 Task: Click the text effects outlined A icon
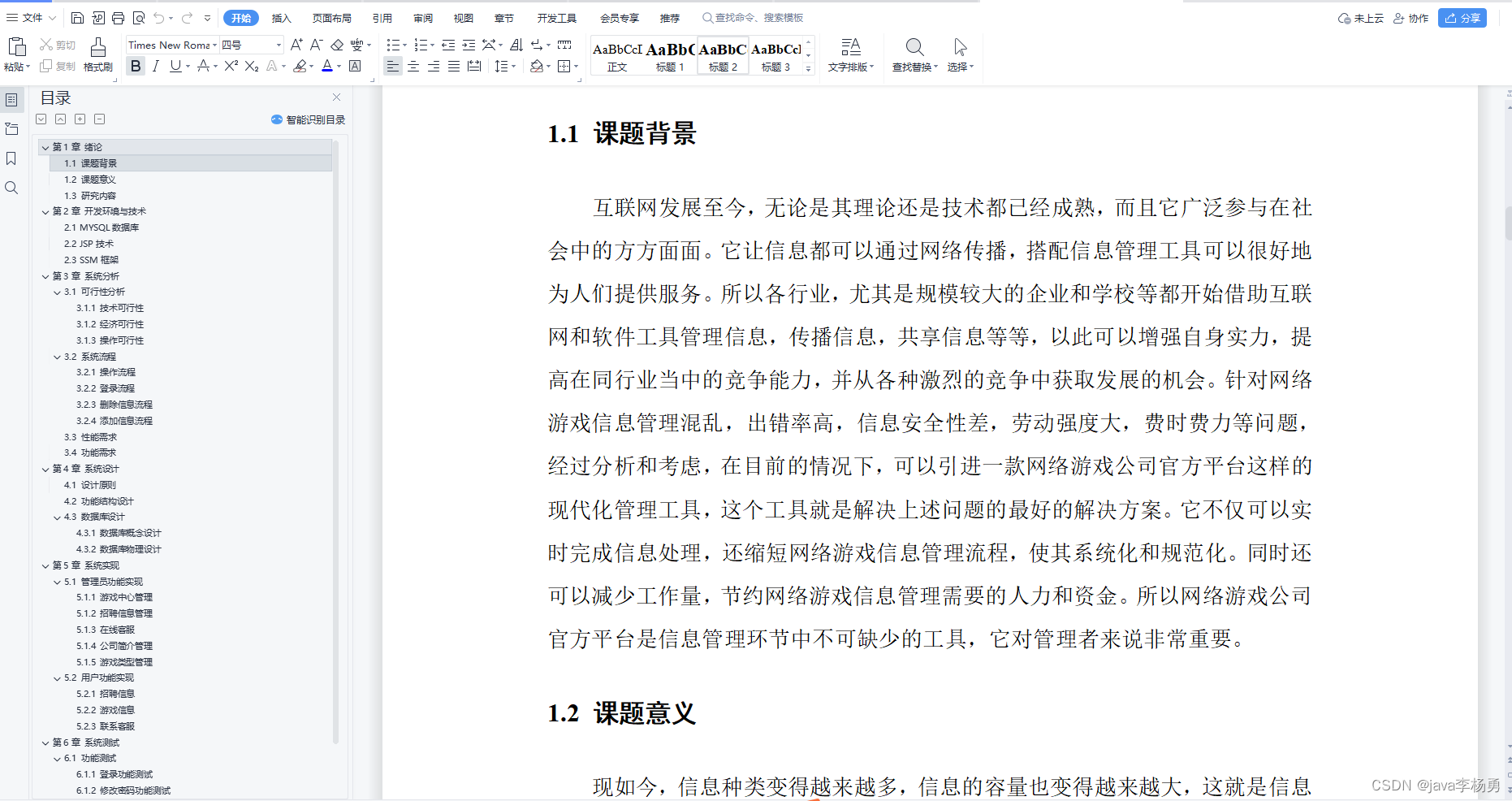pyautogui.click(x=272, y=66)
